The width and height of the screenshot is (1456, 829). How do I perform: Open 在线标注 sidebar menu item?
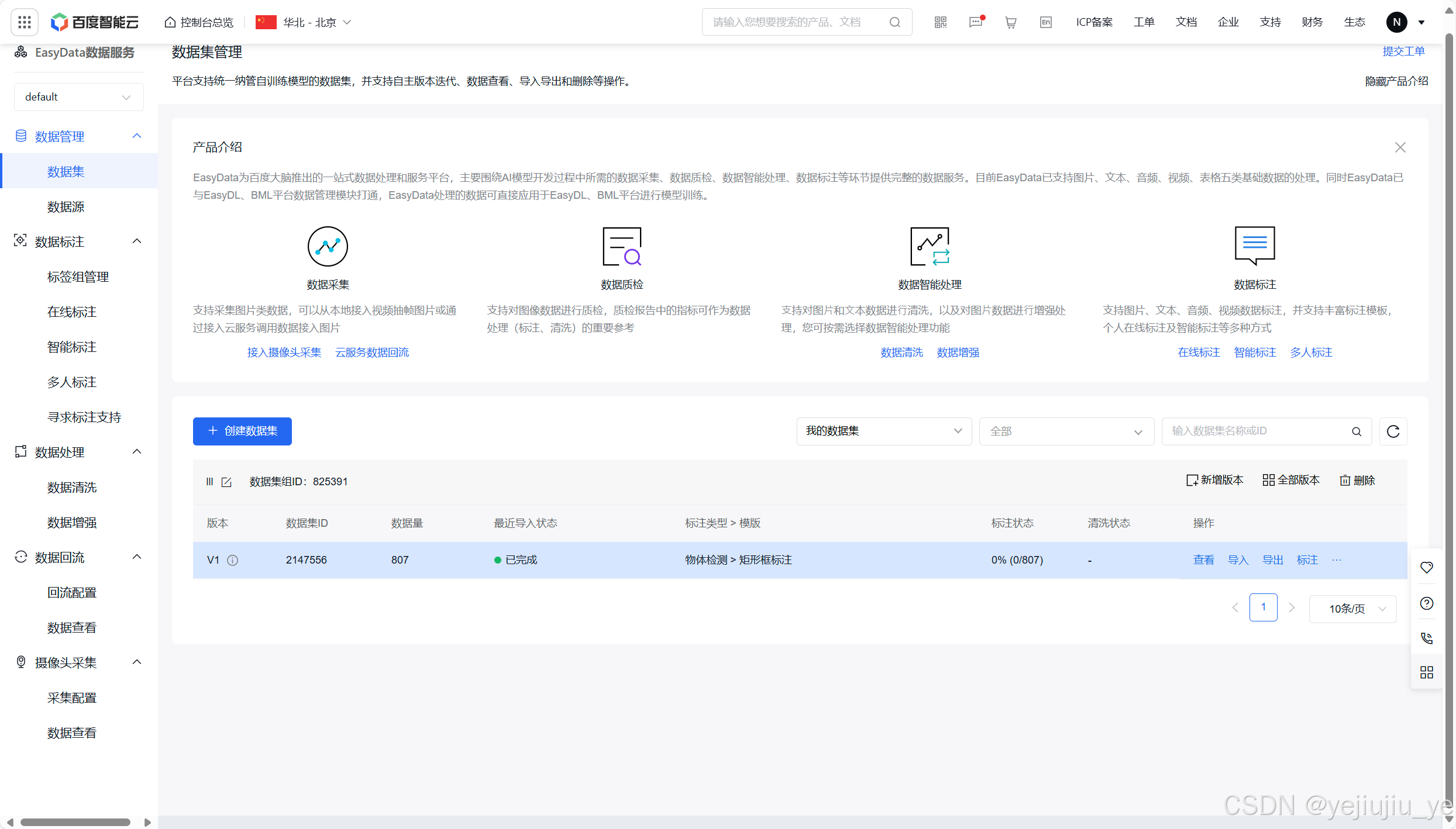71,312
